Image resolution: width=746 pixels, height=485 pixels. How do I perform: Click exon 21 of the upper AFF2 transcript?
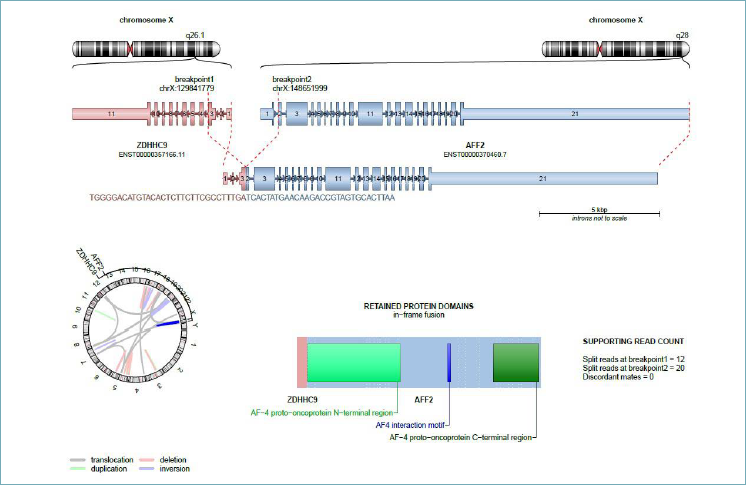point(575,115)
